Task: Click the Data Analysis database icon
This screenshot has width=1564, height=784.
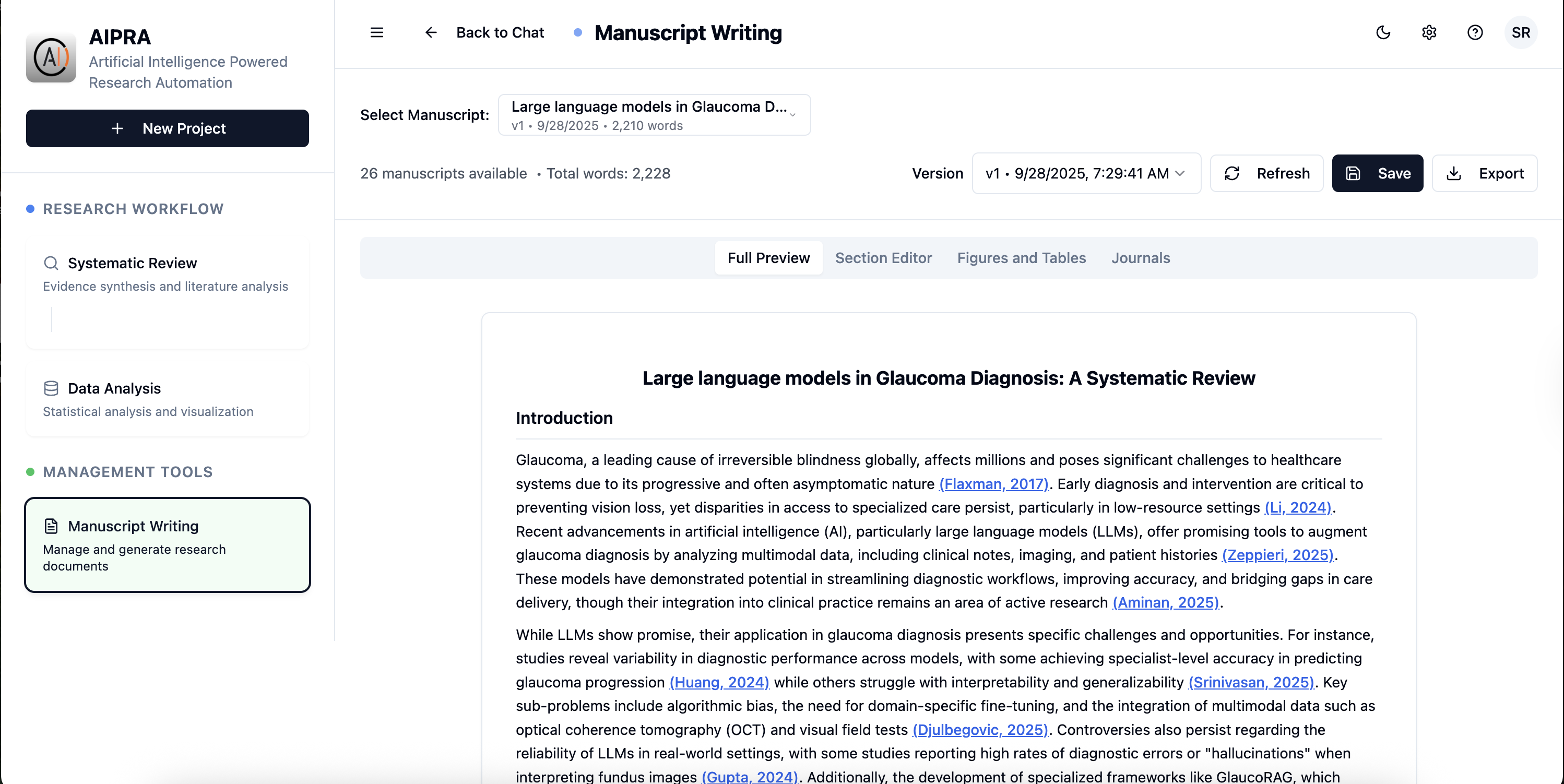Action: pyautogui.click(x=51, y=388)
